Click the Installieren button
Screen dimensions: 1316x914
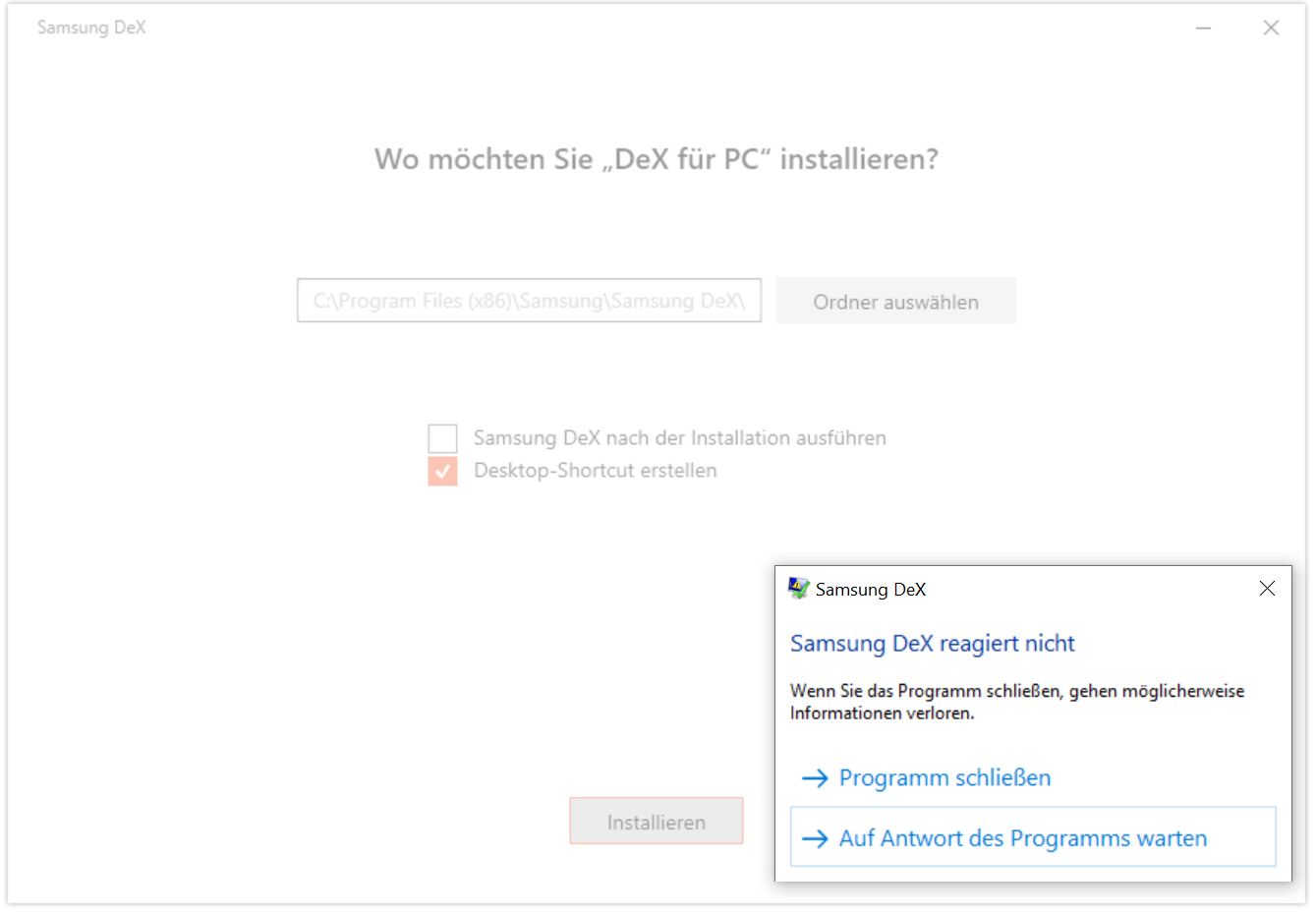(x=657, y=822)
